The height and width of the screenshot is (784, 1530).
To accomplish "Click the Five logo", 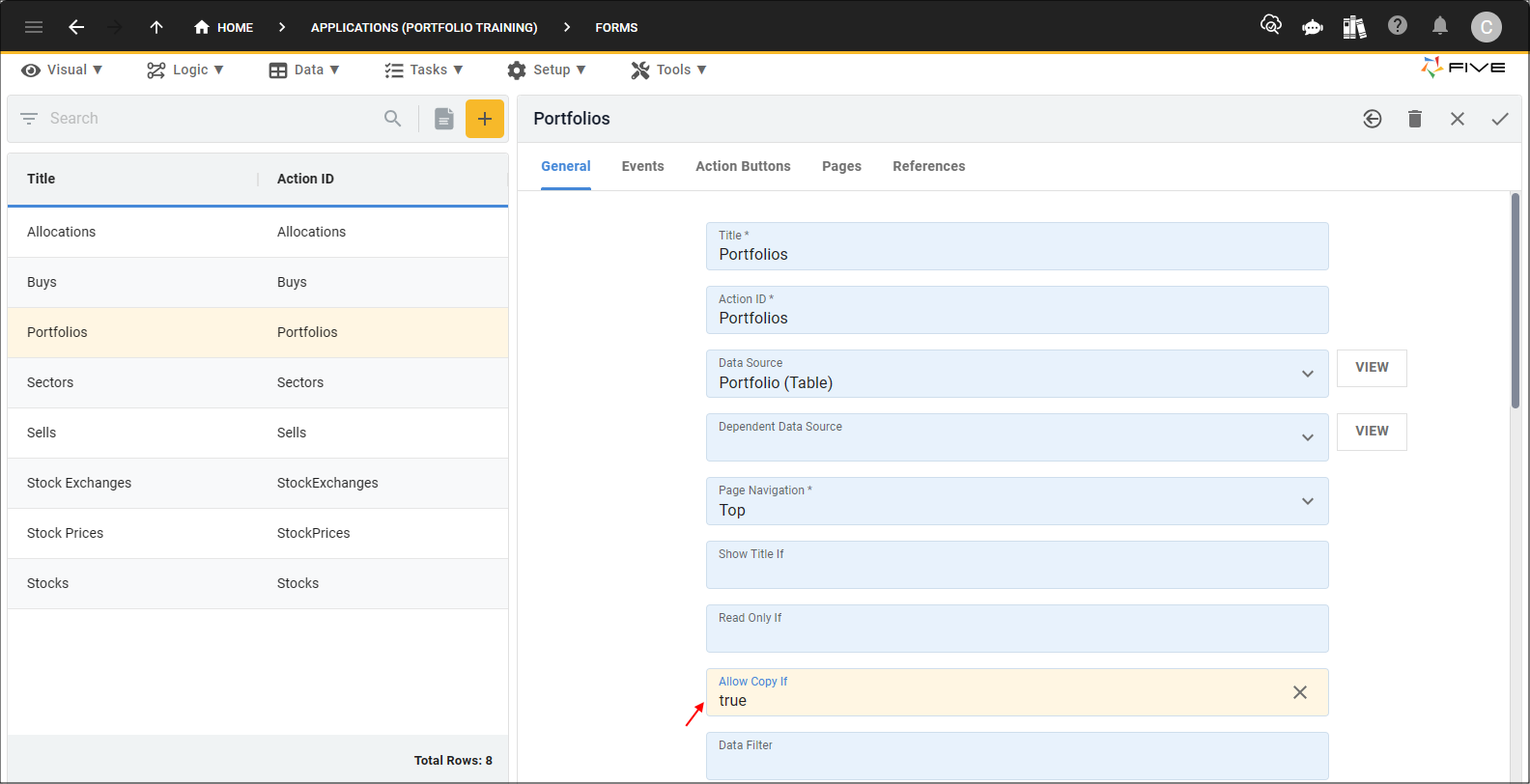I will click(1462, 68).
